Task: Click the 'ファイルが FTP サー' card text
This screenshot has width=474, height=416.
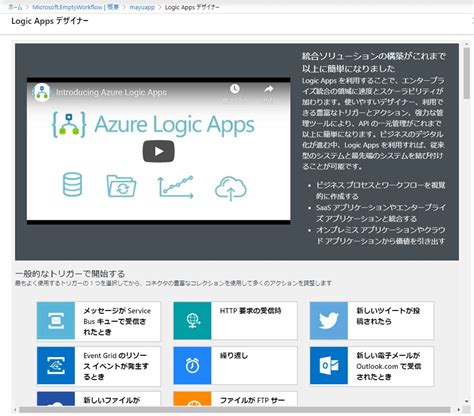Action: pyautogui.click(x=252, y=400)
